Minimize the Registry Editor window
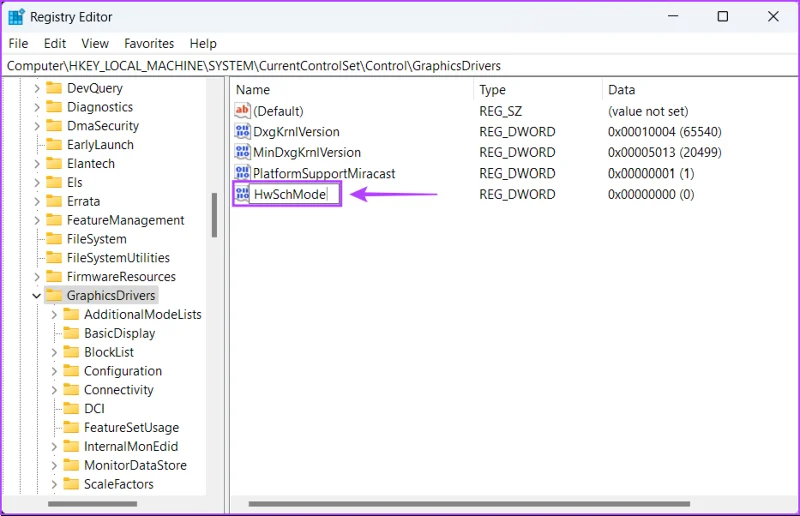This screenshot has height=516, width=800. click(673, 16)
